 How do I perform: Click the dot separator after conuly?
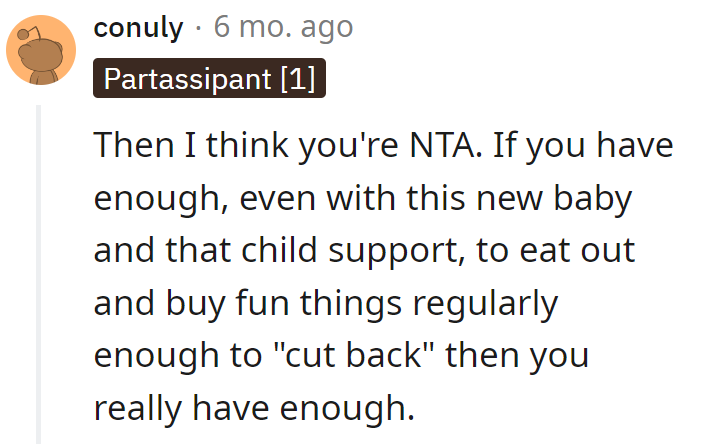point(198,27)
